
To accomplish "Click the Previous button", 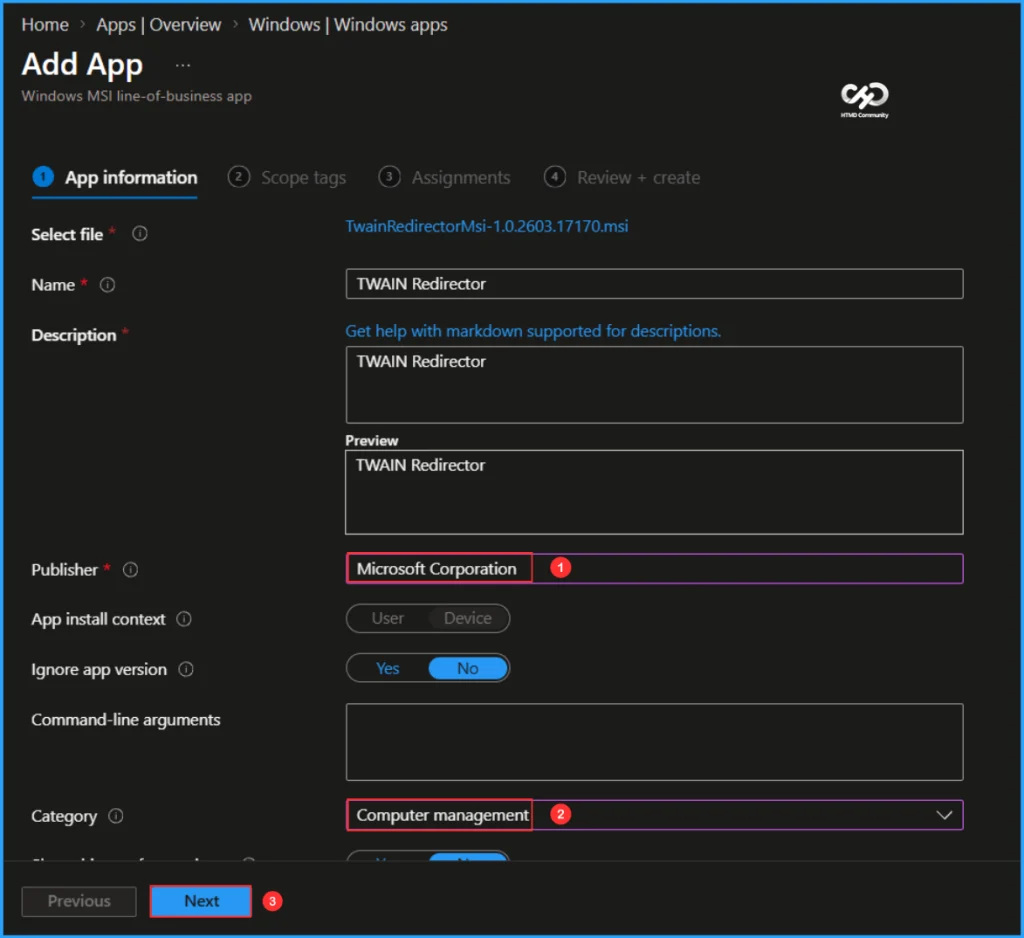I will point(79,901).
